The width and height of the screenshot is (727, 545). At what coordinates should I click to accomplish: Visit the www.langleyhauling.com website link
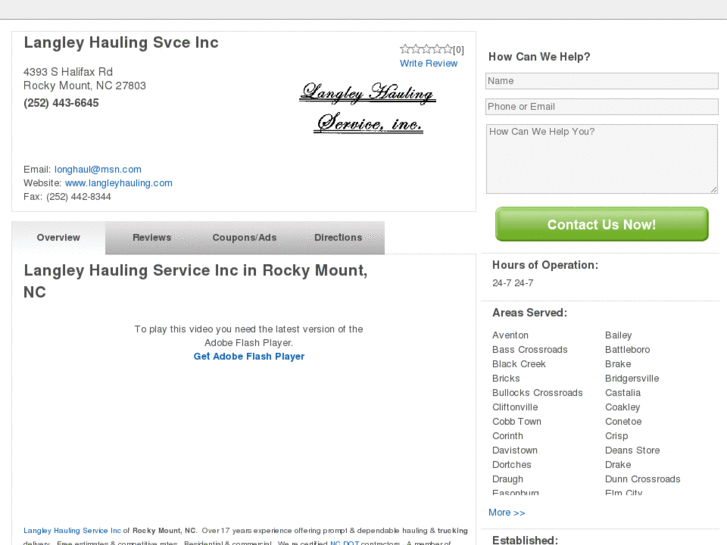coord(118,183)
